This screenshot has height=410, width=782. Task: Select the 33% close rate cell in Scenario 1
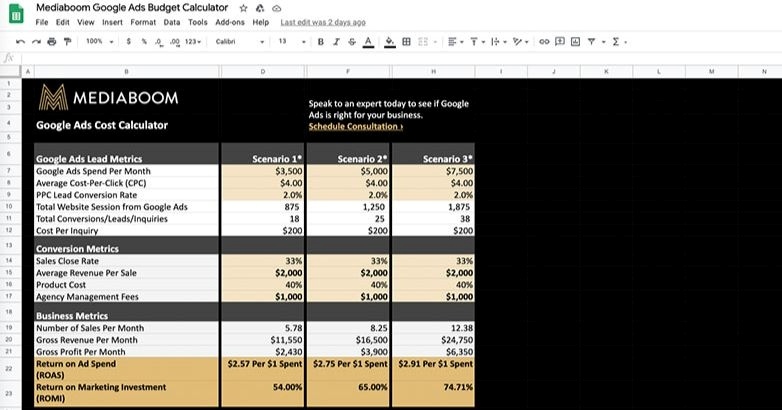tap(262, 260)
